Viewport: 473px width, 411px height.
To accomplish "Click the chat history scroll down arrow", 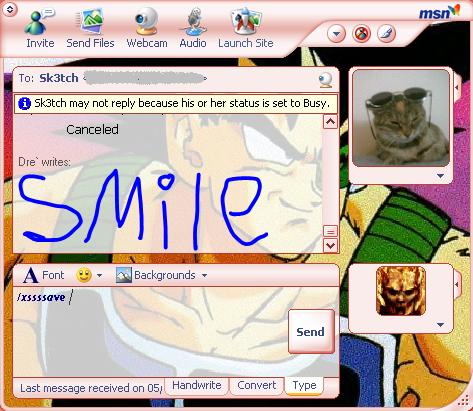I will (330, 246).
